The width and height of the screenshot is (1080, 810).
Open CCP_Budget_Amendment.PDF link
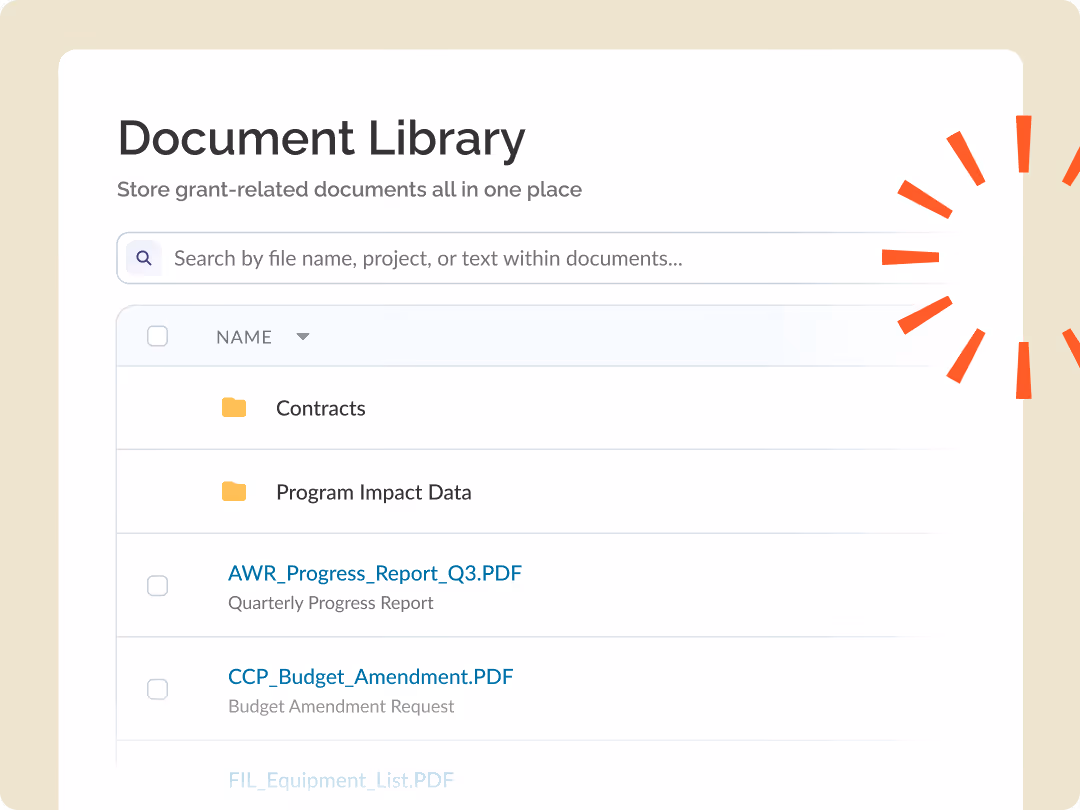tap(371, 676)
